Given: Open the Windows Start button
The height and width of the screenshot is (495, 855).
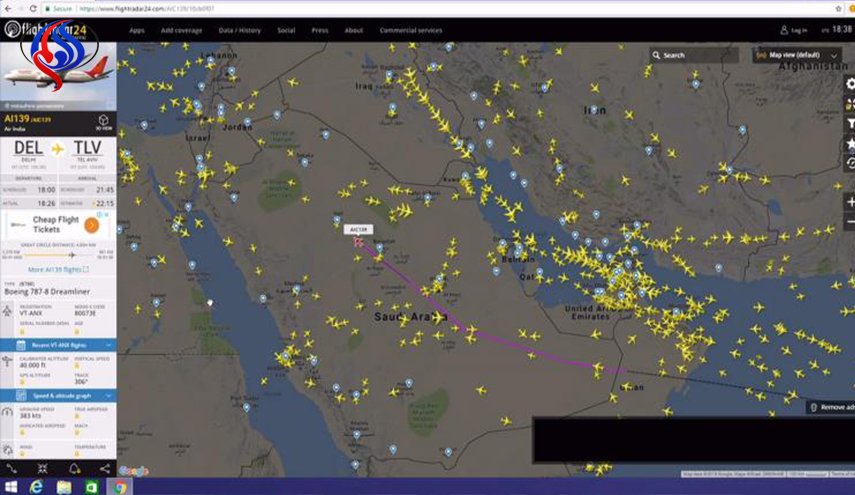Looking at the screenshot, I should pyautogui.click(x=11, y=487).
